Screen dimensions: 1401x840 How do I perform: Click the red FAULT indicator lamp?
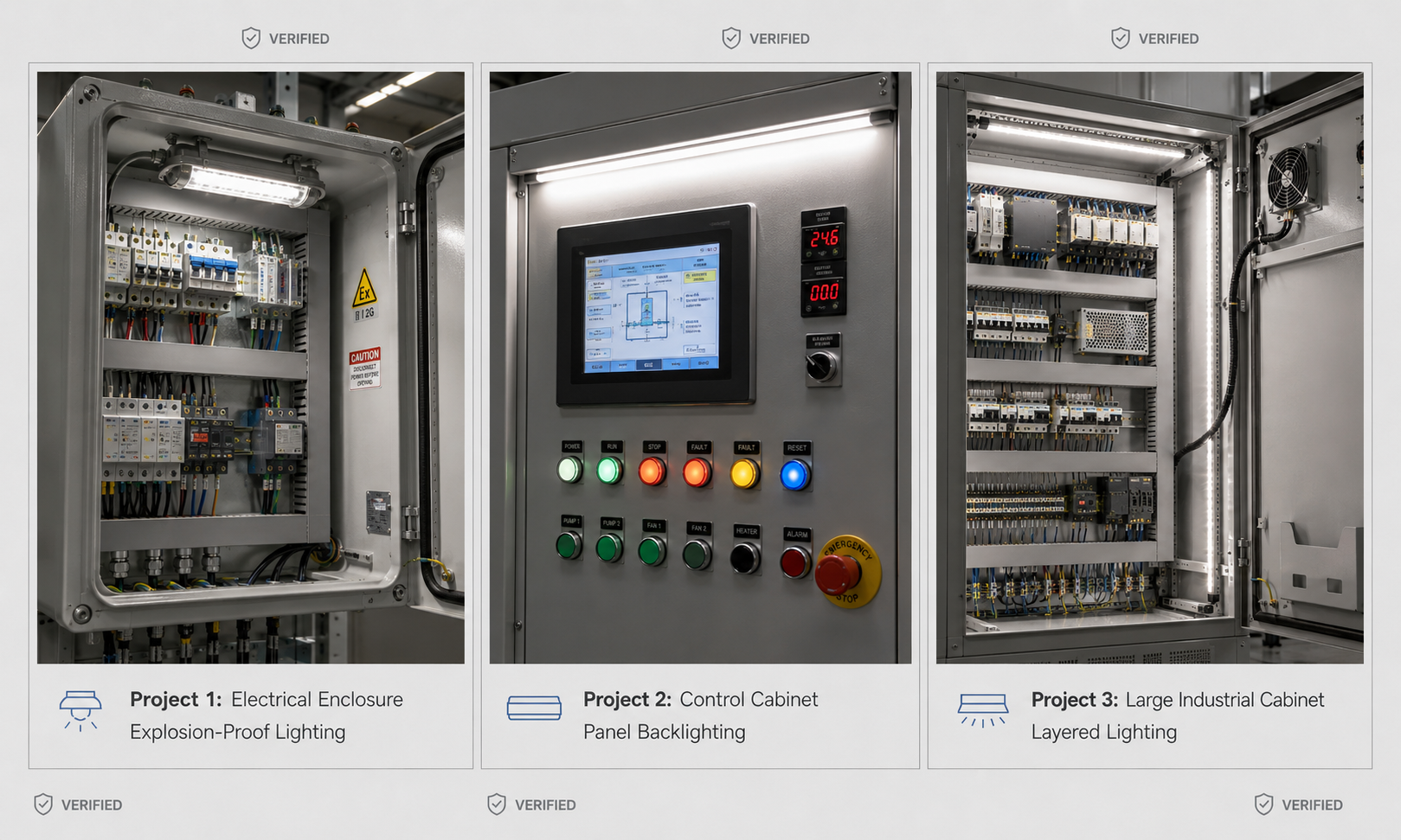(x=697, y=472)
